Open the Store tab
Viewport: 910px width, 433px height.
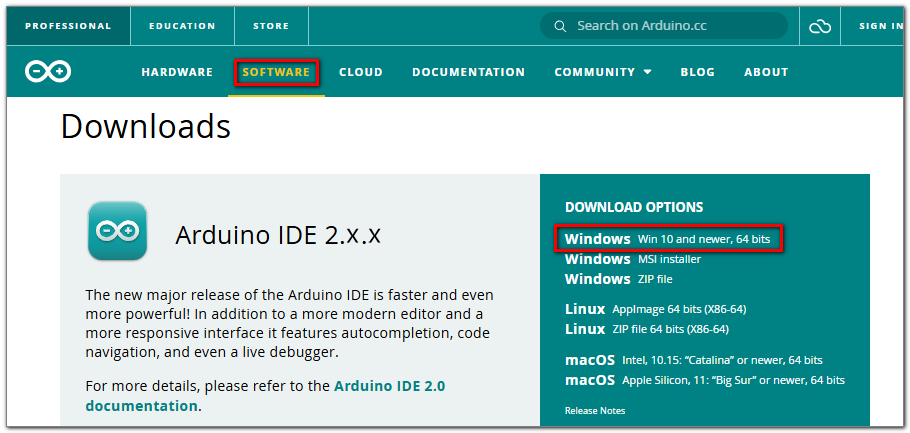pos(271,26)
